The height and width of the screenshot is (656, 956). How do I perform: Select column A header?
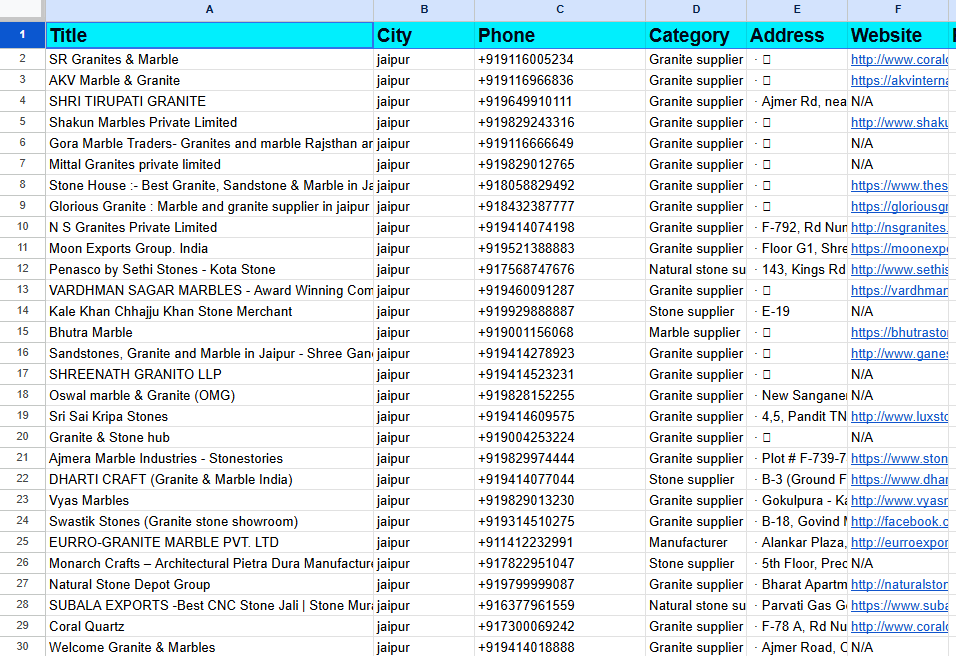tap(209, 10)
